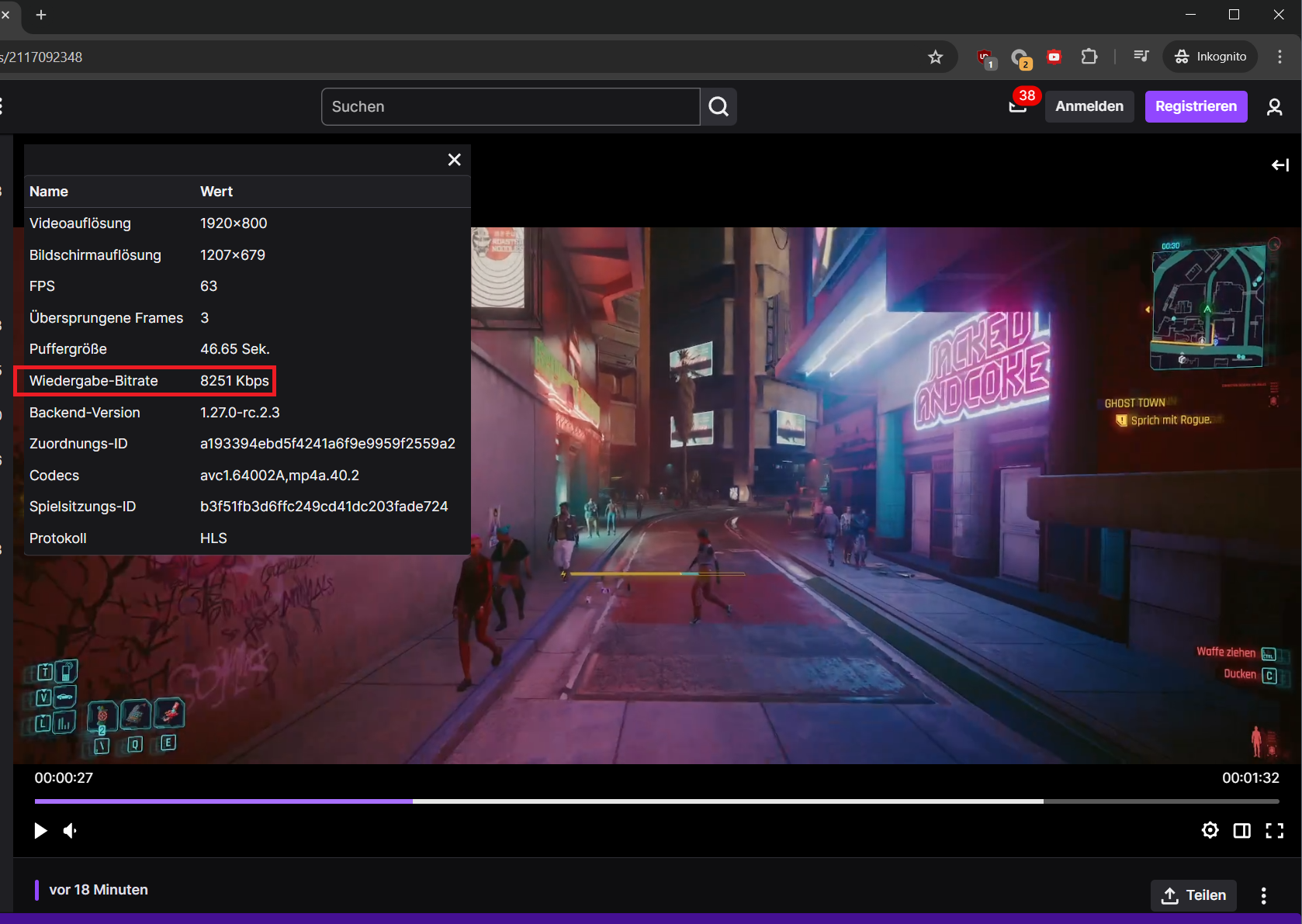
Task: Mute the video volume
Action: 71,831
